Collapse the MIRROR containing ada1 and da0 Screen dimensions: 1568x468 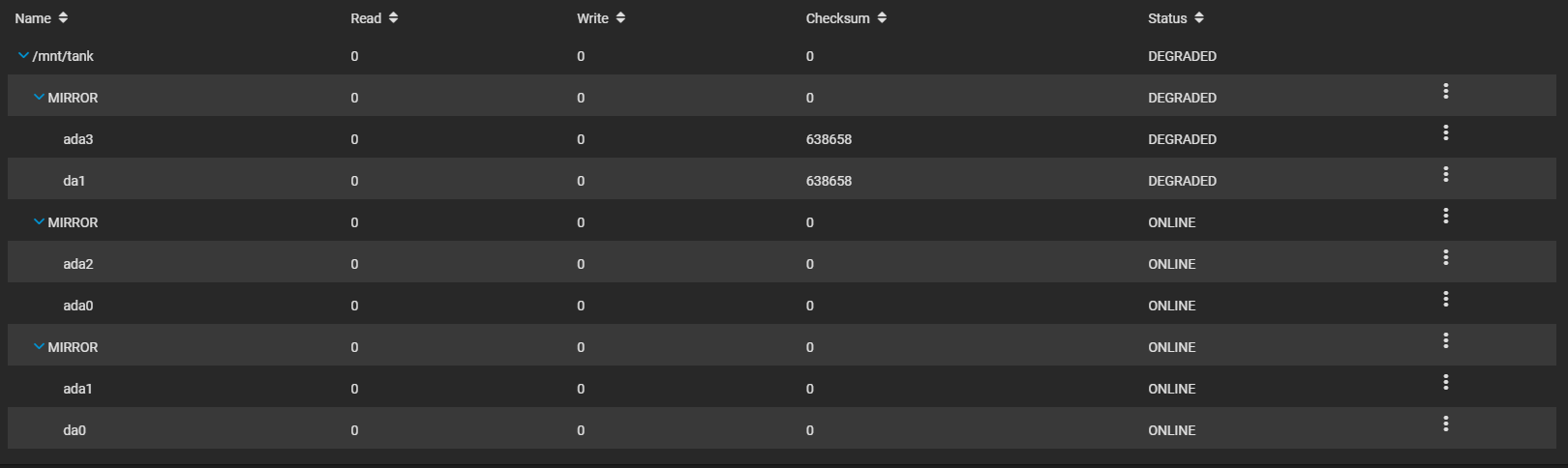pos(39,347)
